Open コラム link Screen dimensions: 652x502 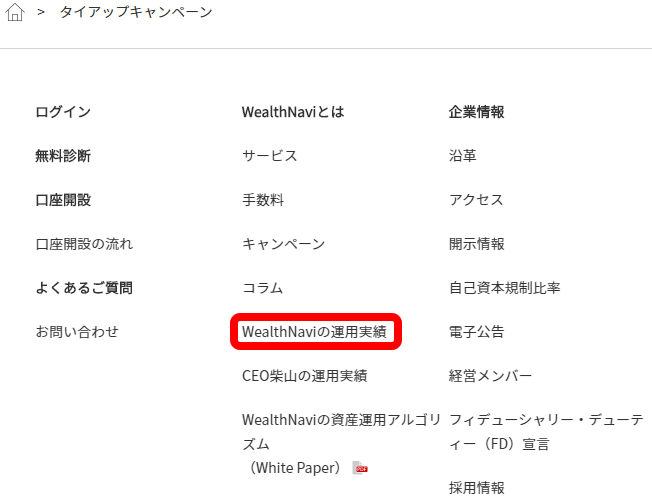[x=263, y=288]
